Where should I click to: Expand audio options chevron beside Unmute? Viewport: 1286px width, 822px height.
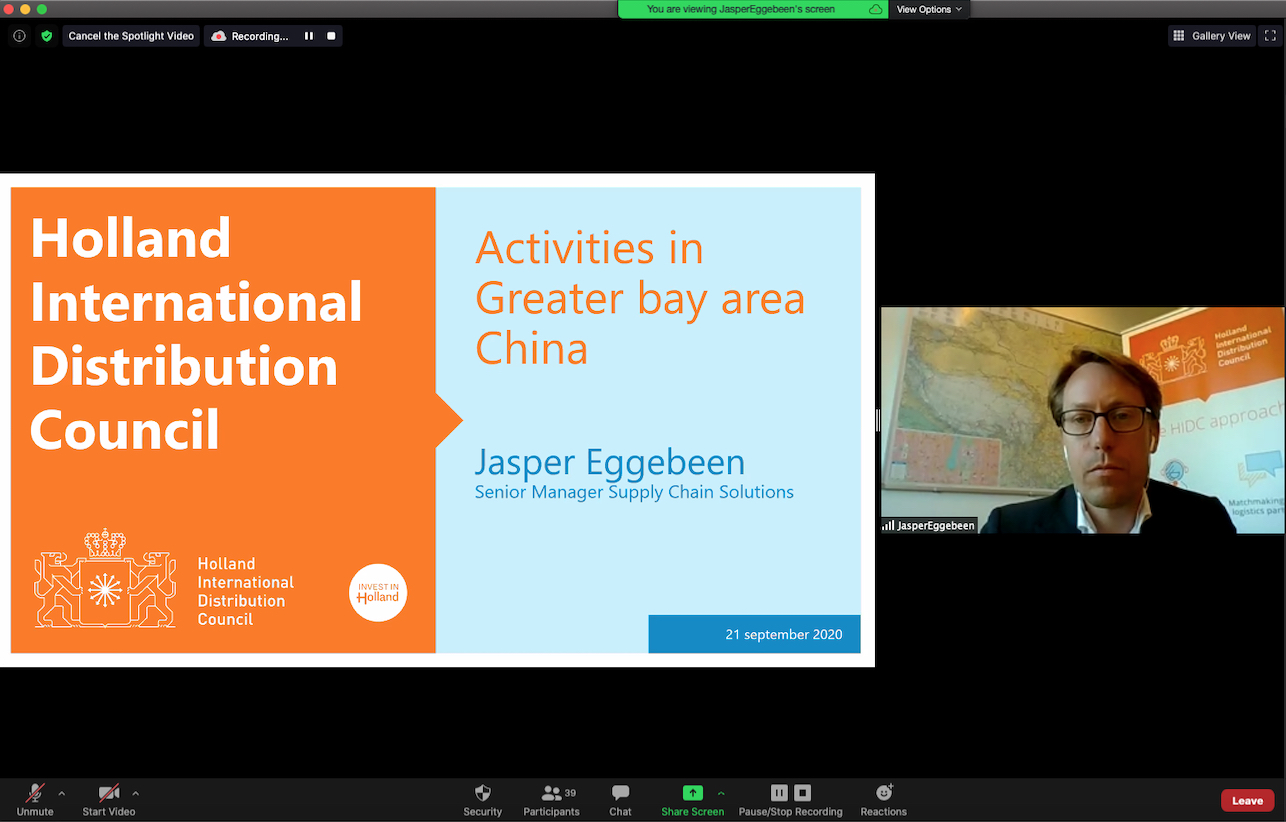(x=62, y=793)
